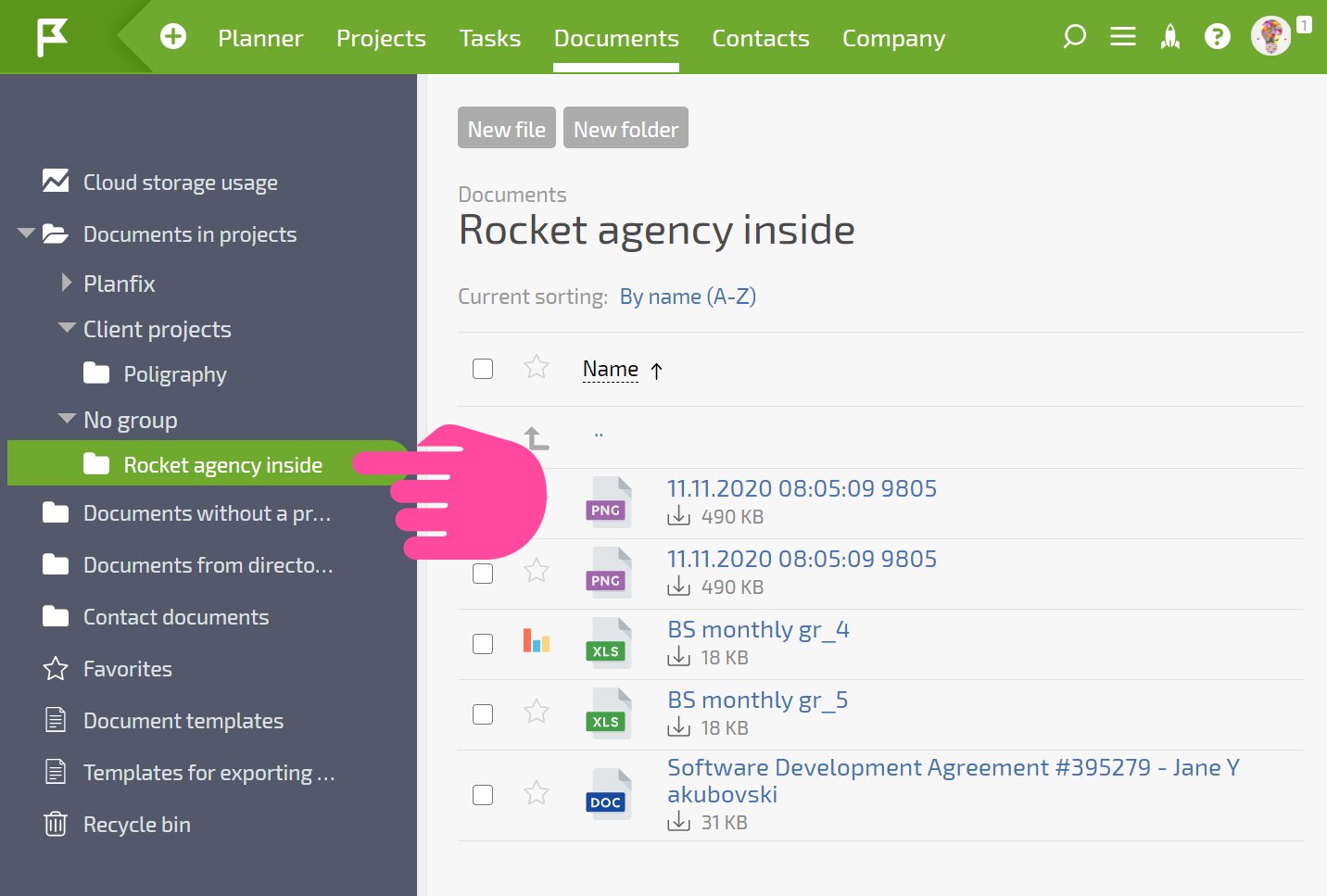Open the Planfix flag logo home
Viewport: 1327px width, 896px height.
tap(52, 37)
